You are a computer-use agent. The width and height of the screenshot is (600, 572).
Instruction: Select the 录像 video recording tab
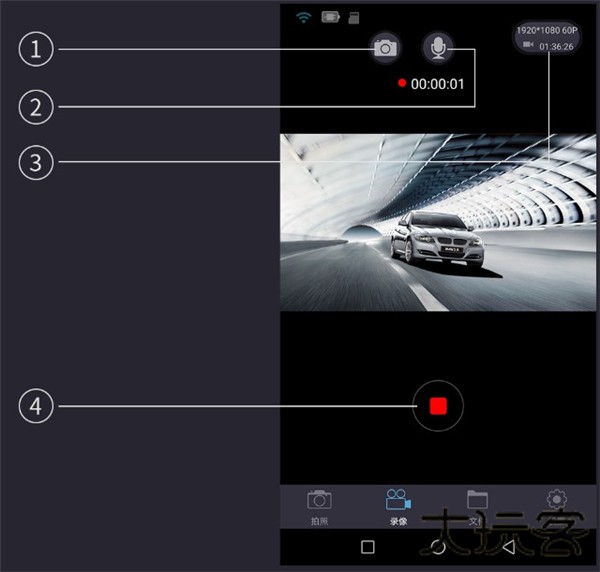[x=398, y=506]
